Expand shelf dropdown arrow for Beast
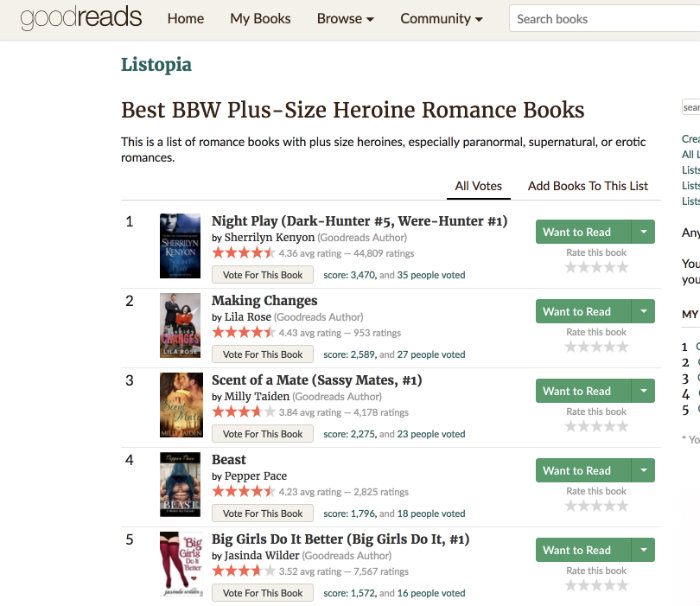This screenshot has height=606, width=700. click(x=643, y=470)
